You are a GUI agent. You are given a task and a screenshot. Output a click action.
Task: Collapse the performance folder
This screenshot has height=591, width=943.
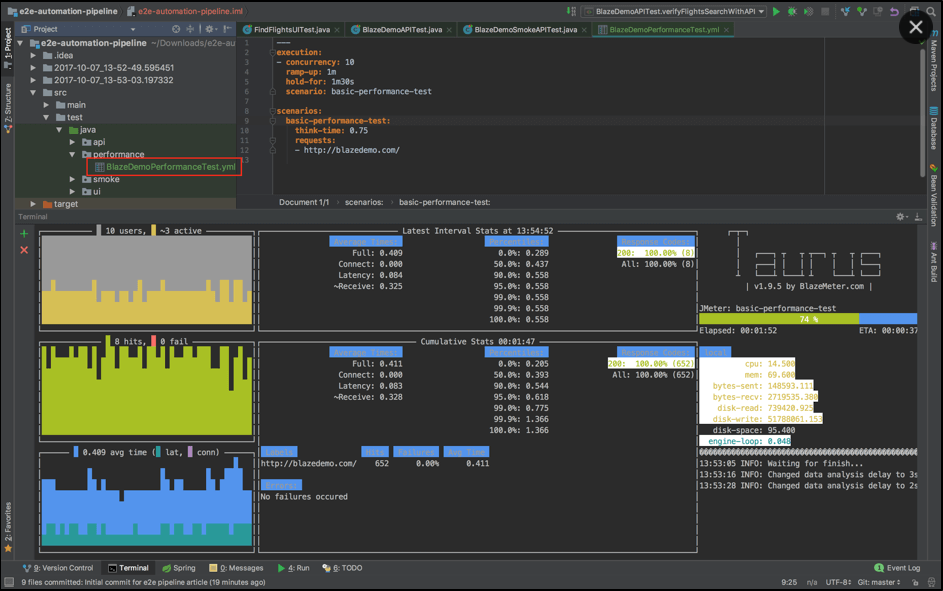click(x=72, y=155)
